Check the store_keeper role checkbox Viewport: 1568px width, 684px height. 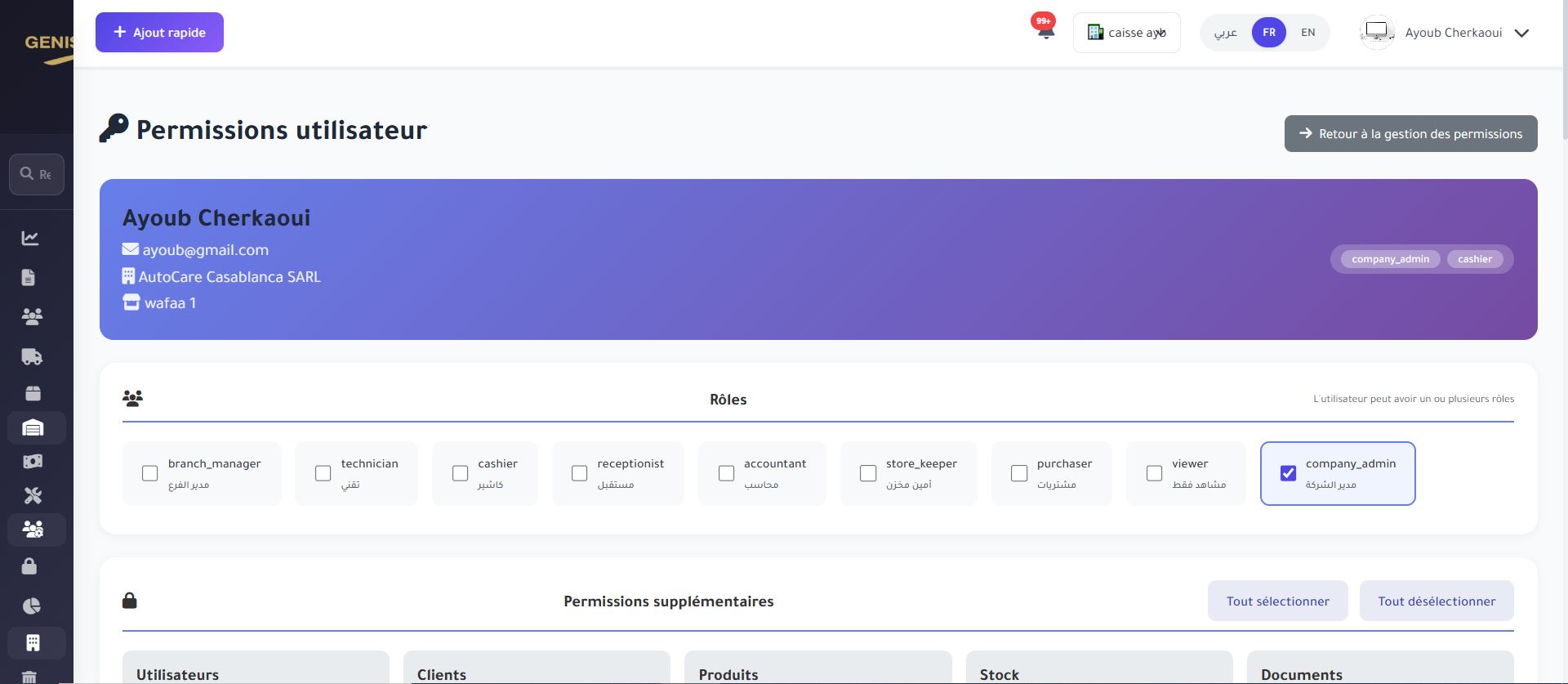[x=868, y=473]
